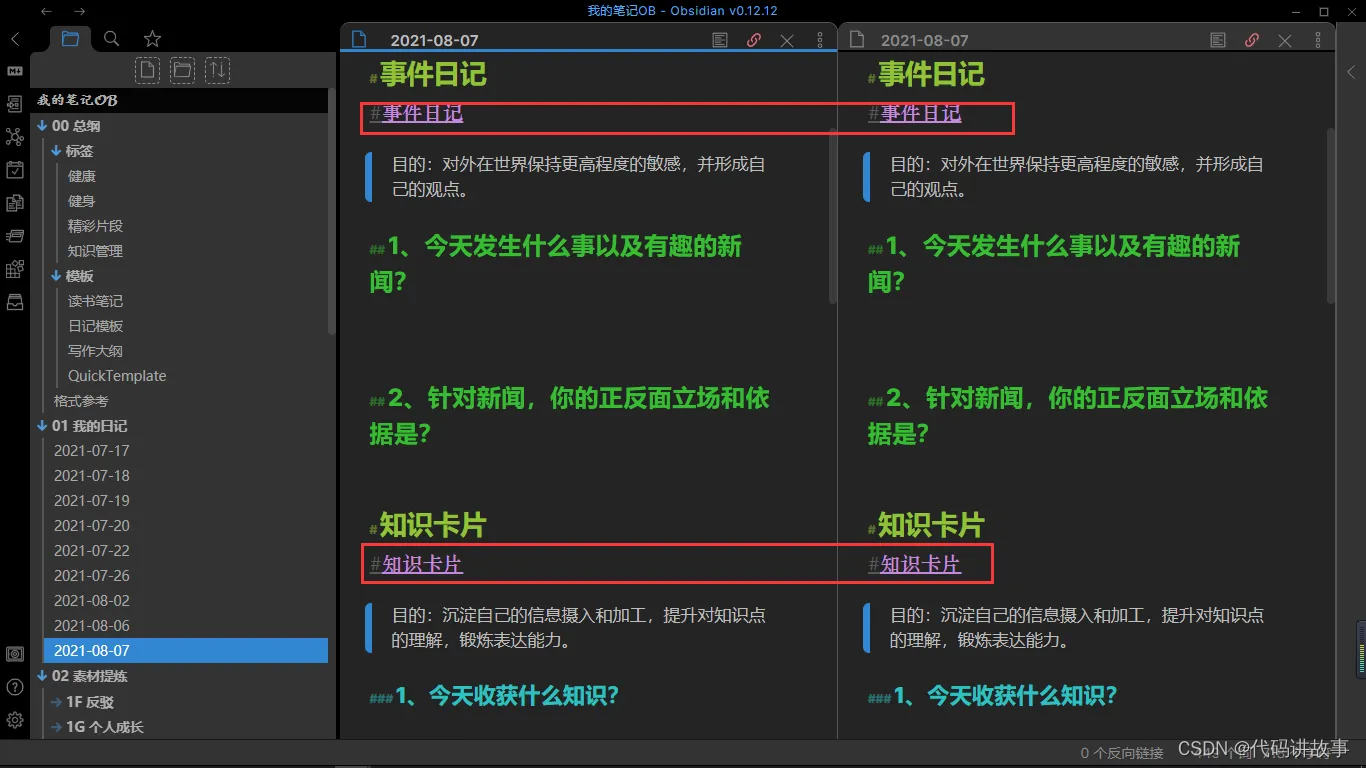Click the insert template ribbon icon
This screenshot has width=1366, height=768.
coord(15,203)
